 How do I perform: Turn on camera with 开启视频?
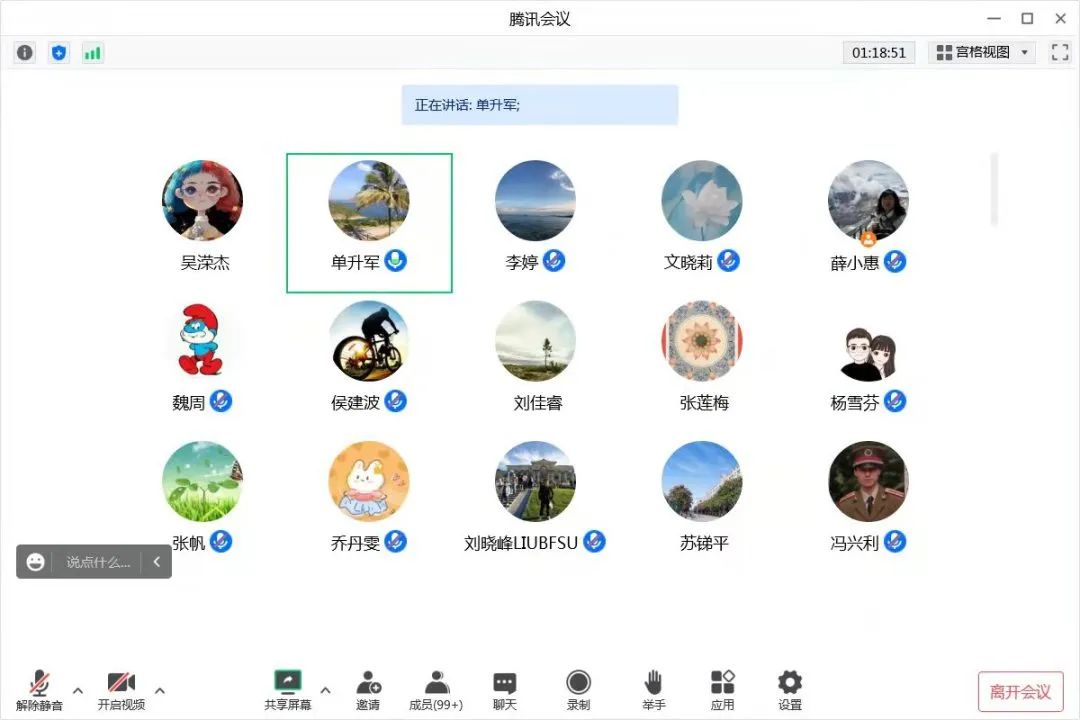tap(121, 689)
